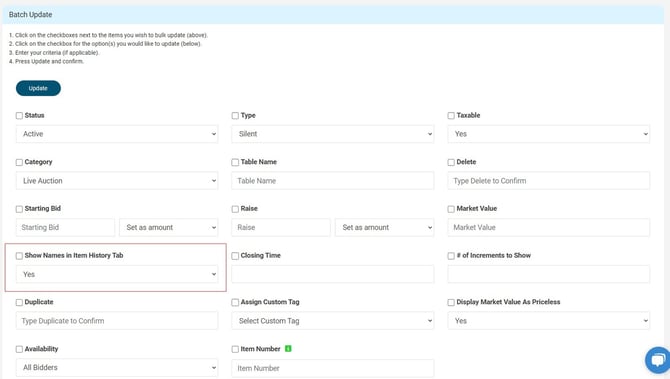Check # of Increments to Show
This screenshot has height=379, width=670.
coord(451,256)
